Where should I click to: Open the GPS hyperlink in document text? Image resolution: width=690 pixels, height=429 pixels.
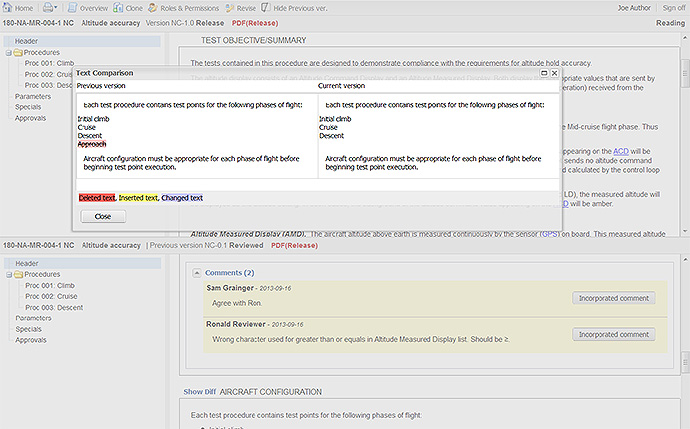click(x=550, y=234)
